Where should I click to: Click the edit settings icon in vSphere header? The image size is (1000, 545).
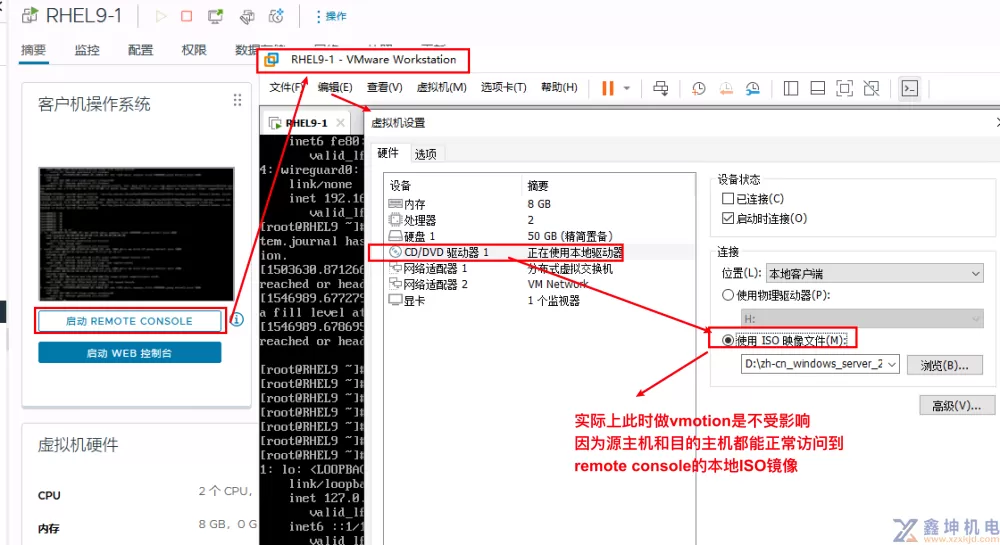[x=247, y=16]
